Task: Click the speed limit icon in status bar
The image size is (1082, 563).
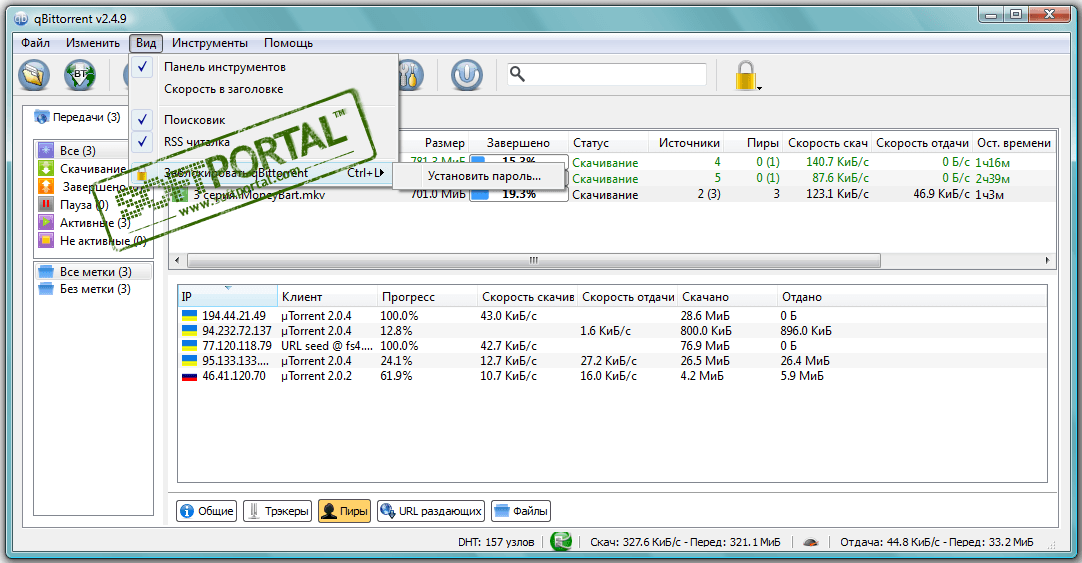Action: 811,542
